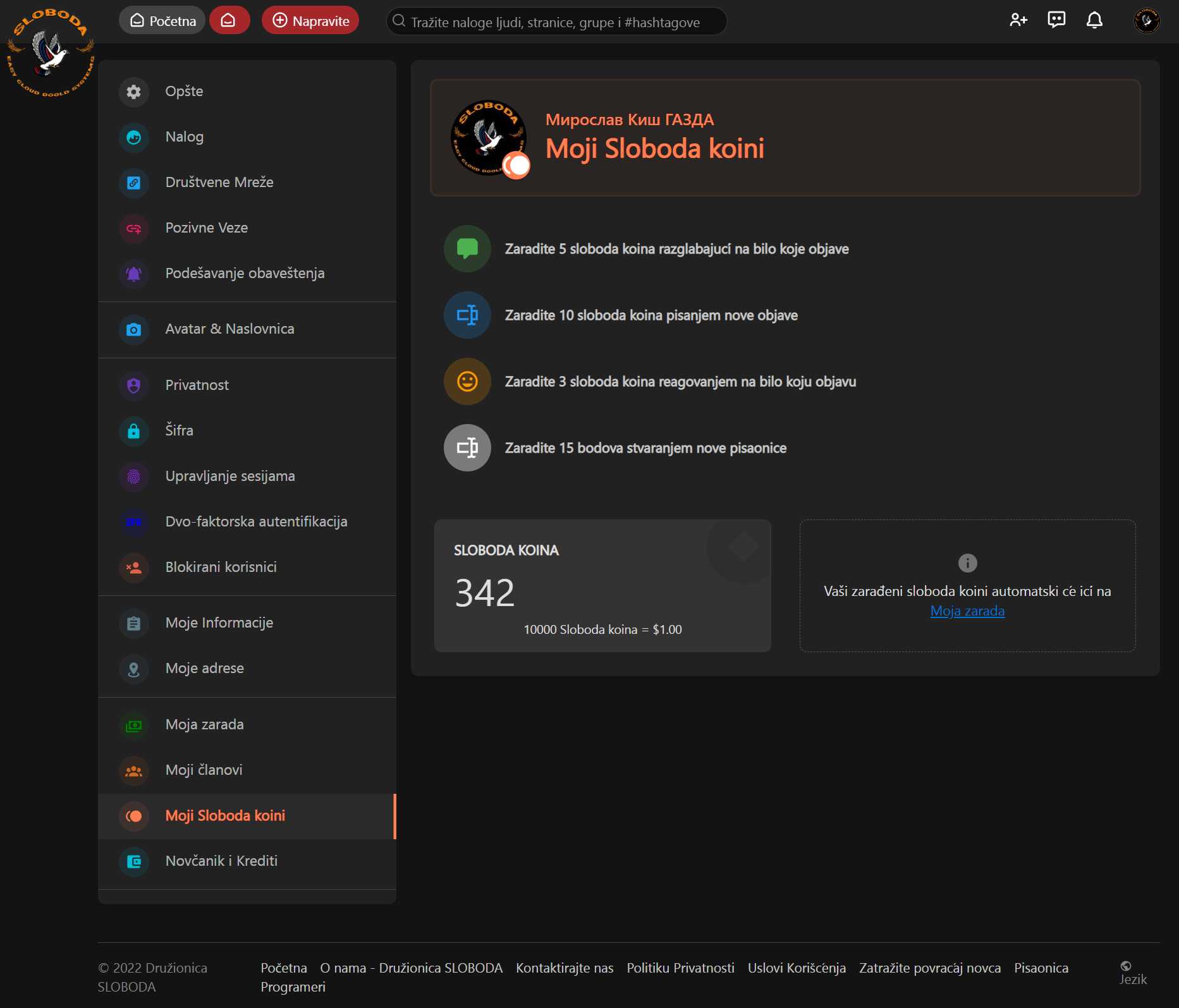
Task: Open footer link O nama - Družionica SLOBODA
Action: point(411,968)
